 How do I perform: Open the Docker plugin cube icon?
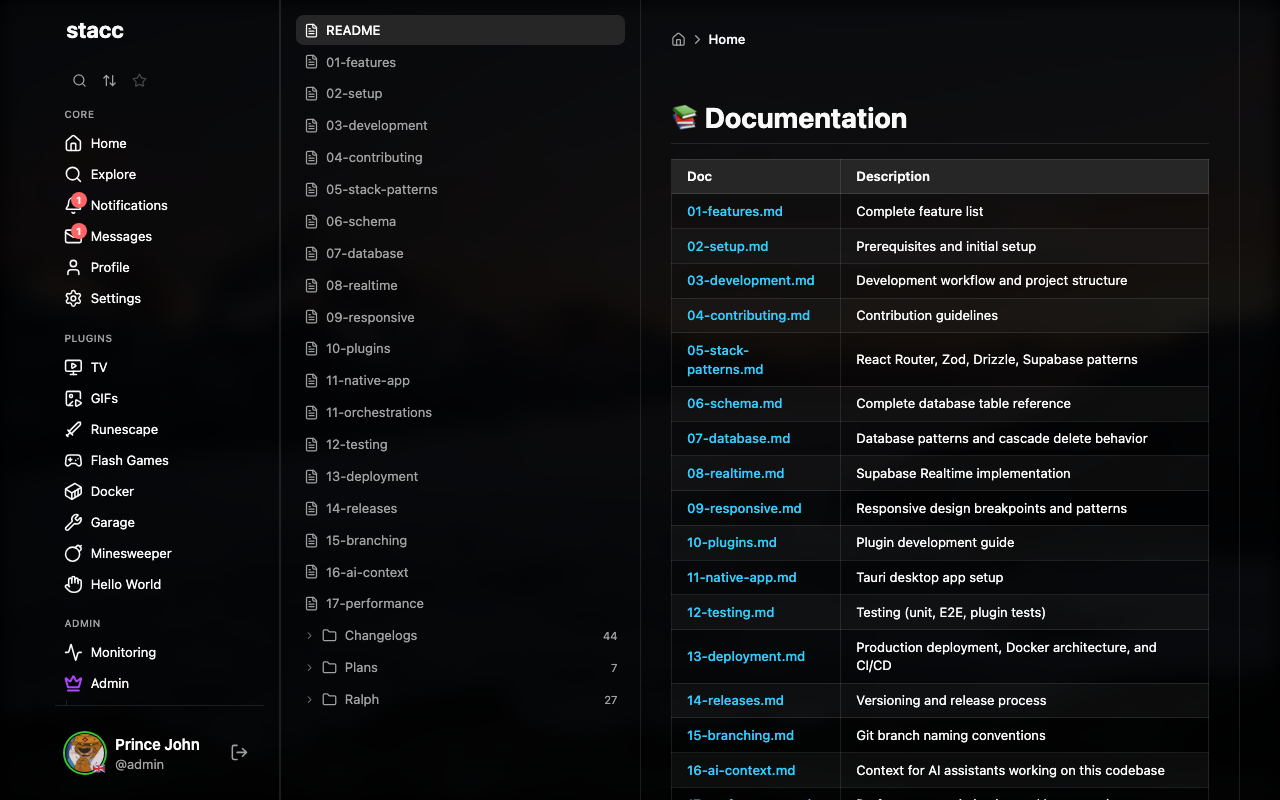pos(73,492)
